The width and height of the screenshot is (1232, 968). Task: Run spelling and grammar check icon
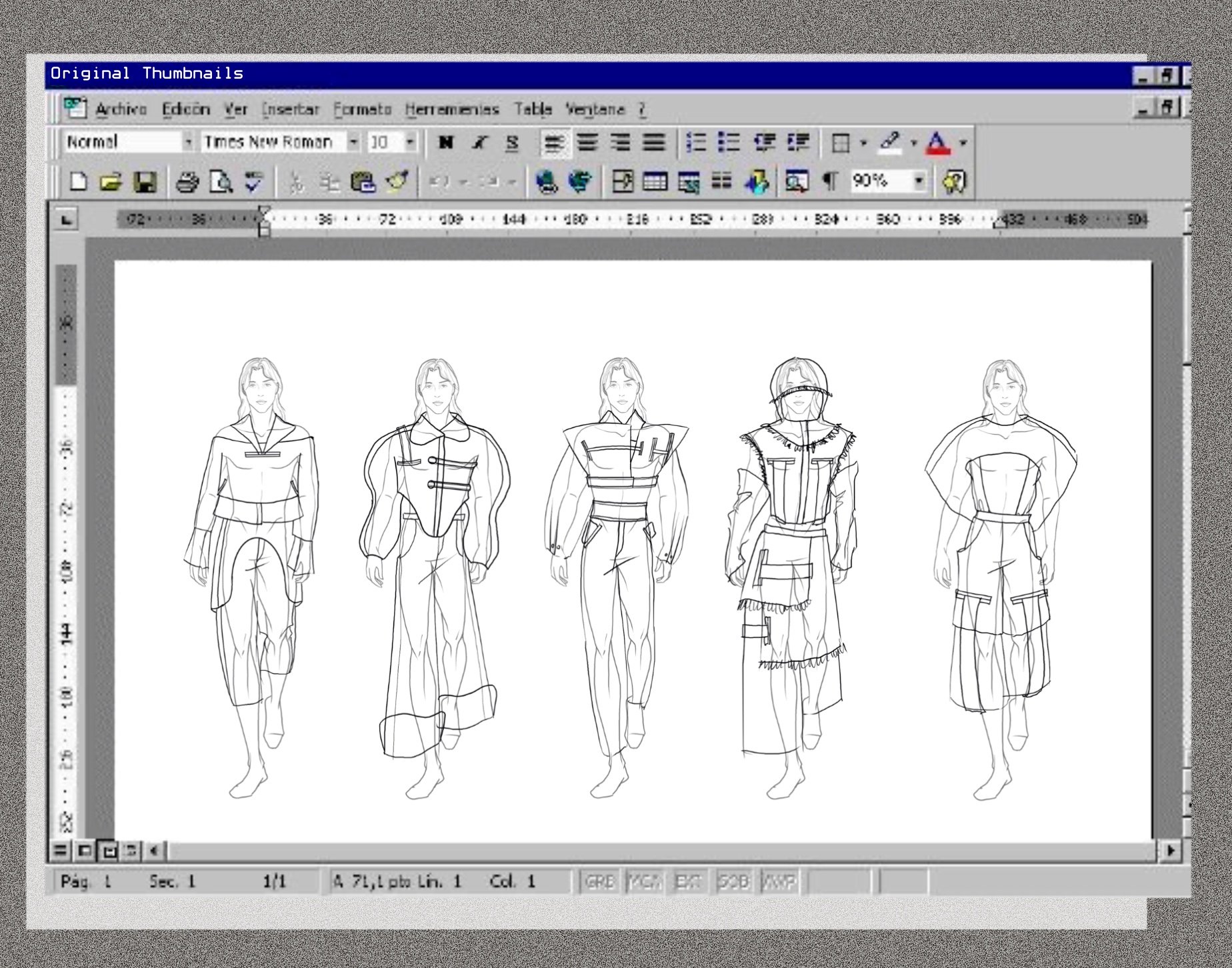[253, 181]
